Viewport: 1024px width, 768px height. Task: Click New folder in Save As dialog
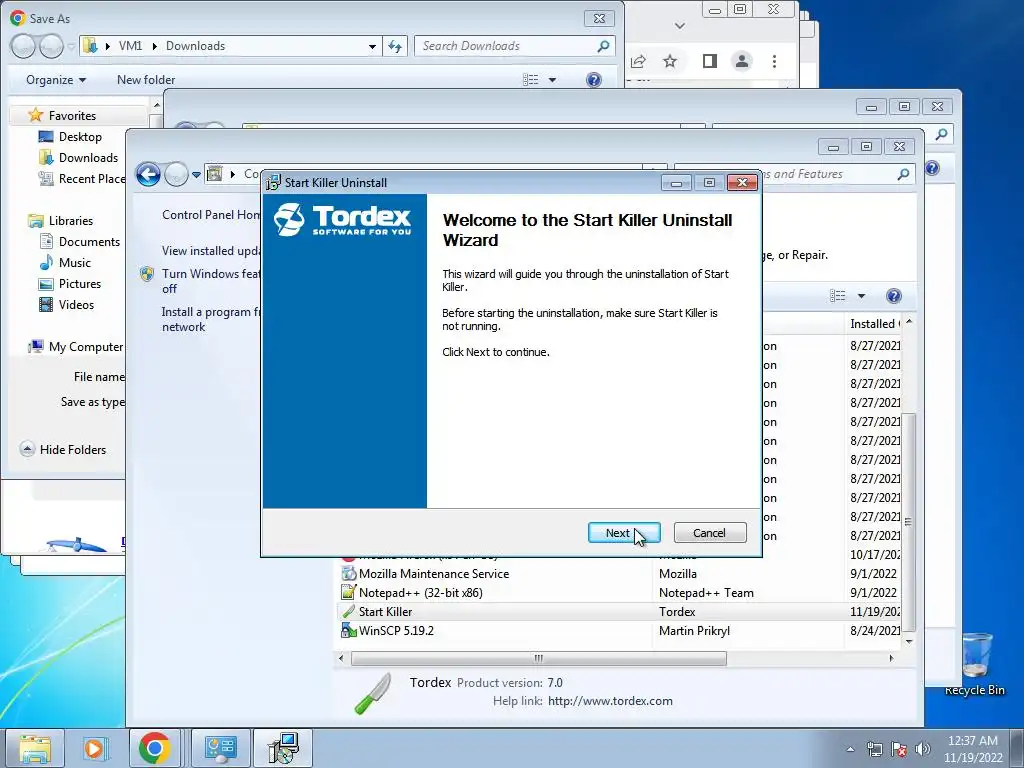146,80
